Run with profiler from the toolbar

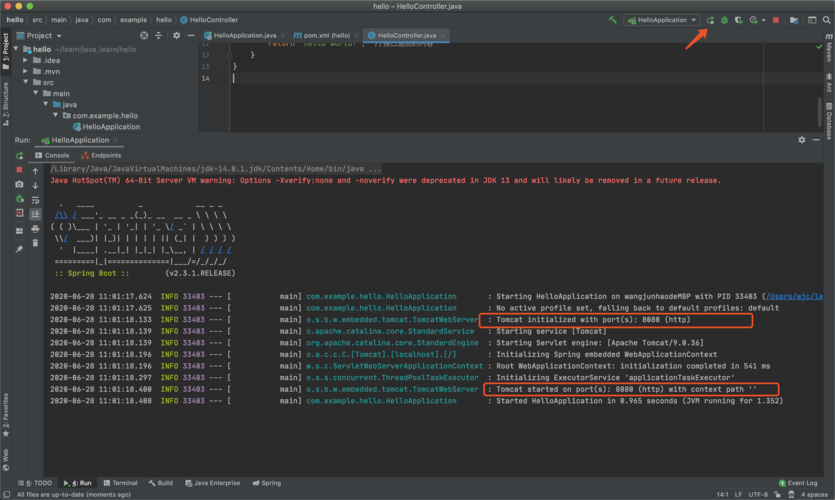(x=754, y=20)
